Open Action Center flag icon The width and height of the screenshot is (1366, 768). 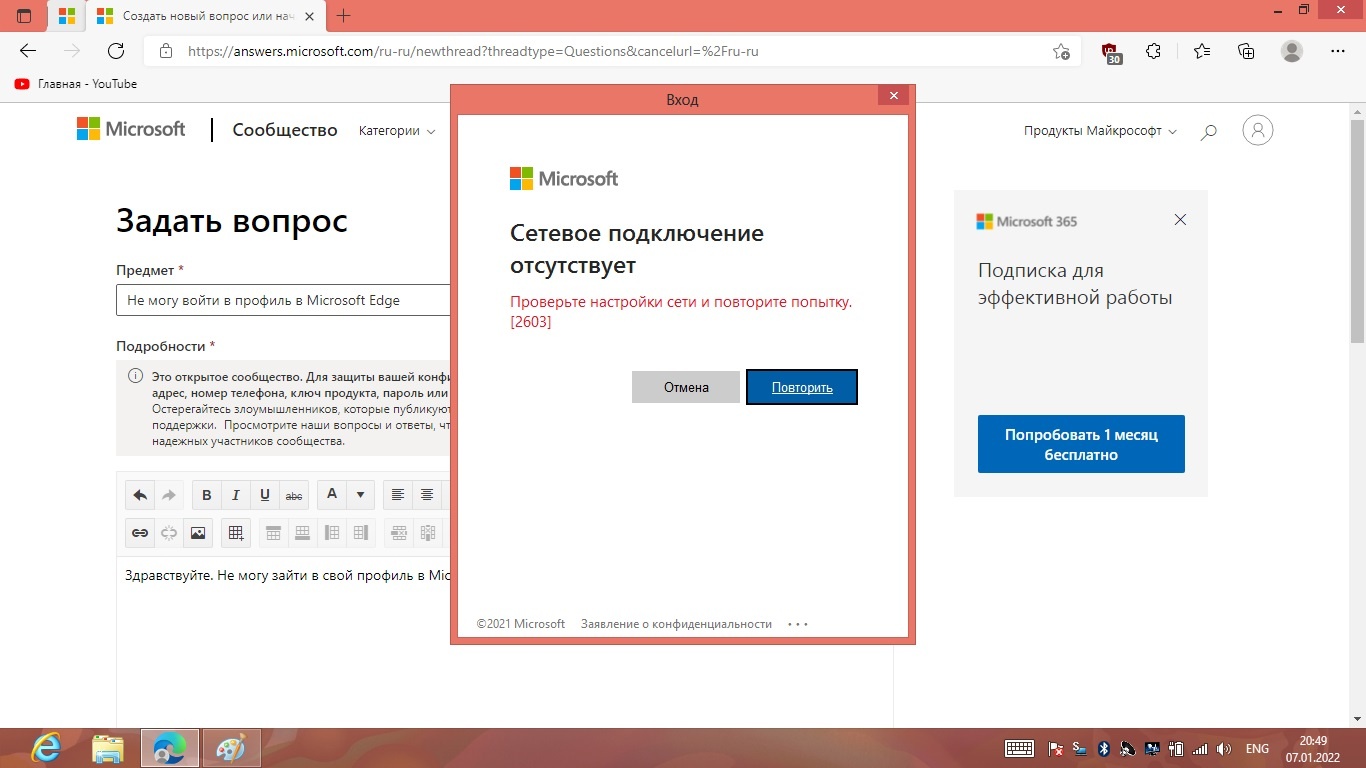coord(1055,748)
